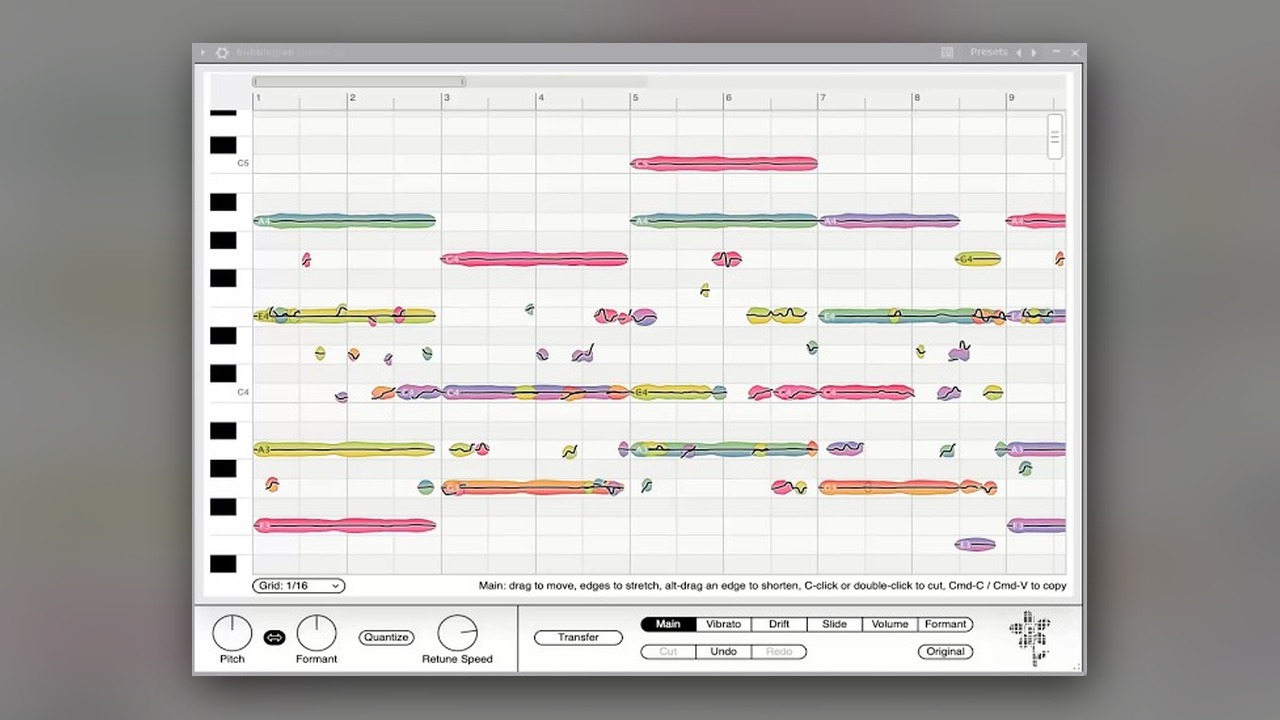Select the pink C5 note at bar 5
1280x720 pixels.
(724, 163)
